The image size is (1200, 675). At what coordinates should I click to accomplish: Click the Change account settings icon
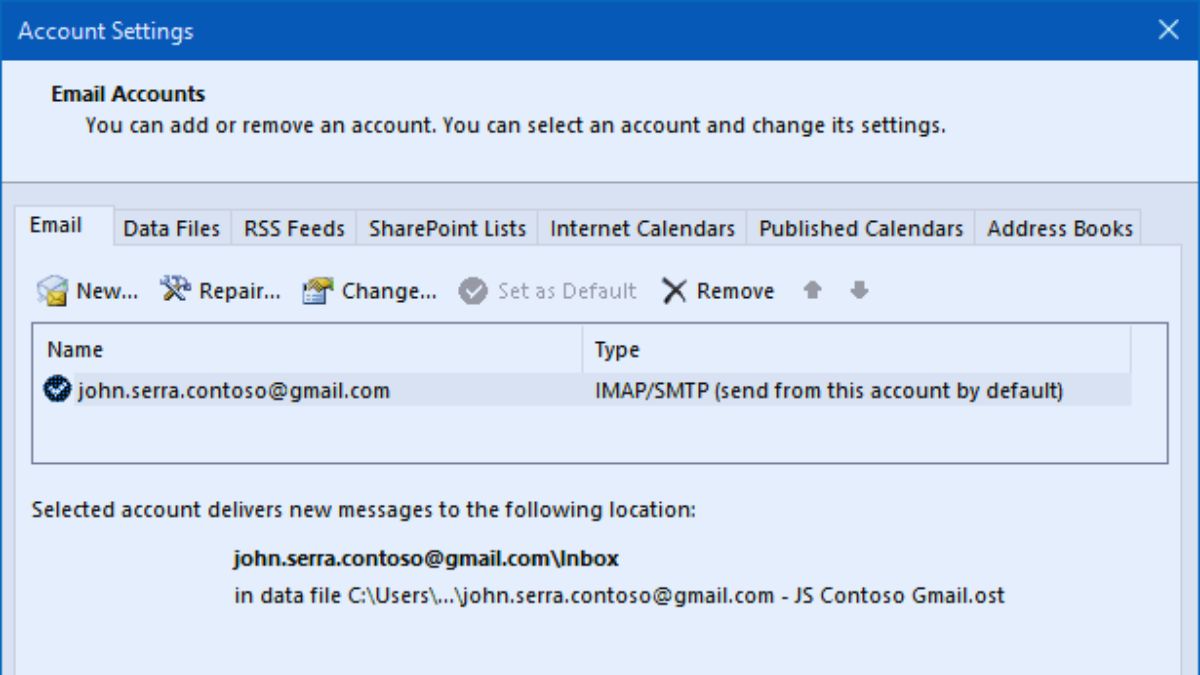[x=318, y=291]
